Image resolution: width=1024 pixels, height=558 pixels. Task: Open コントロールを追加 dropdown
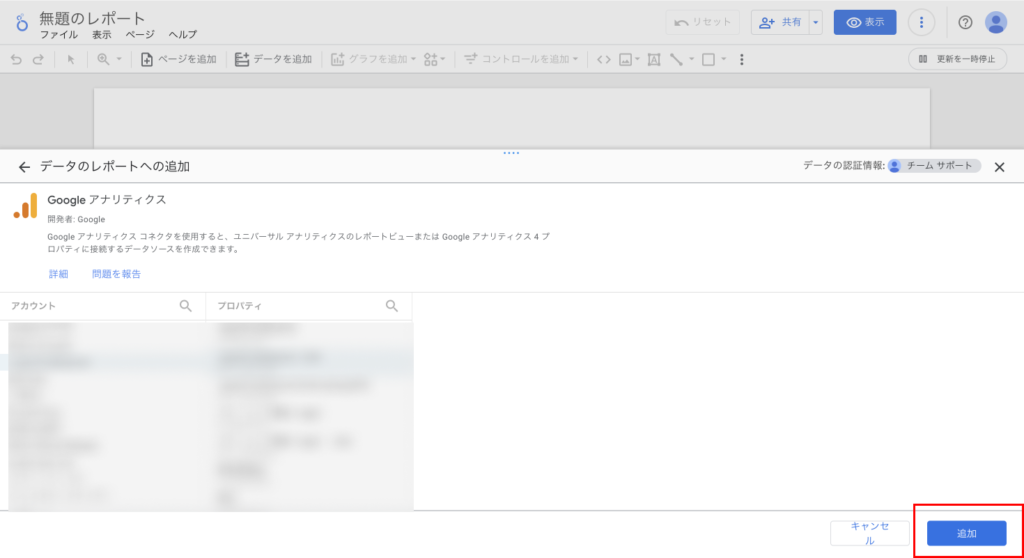click(x=520, y=59)
